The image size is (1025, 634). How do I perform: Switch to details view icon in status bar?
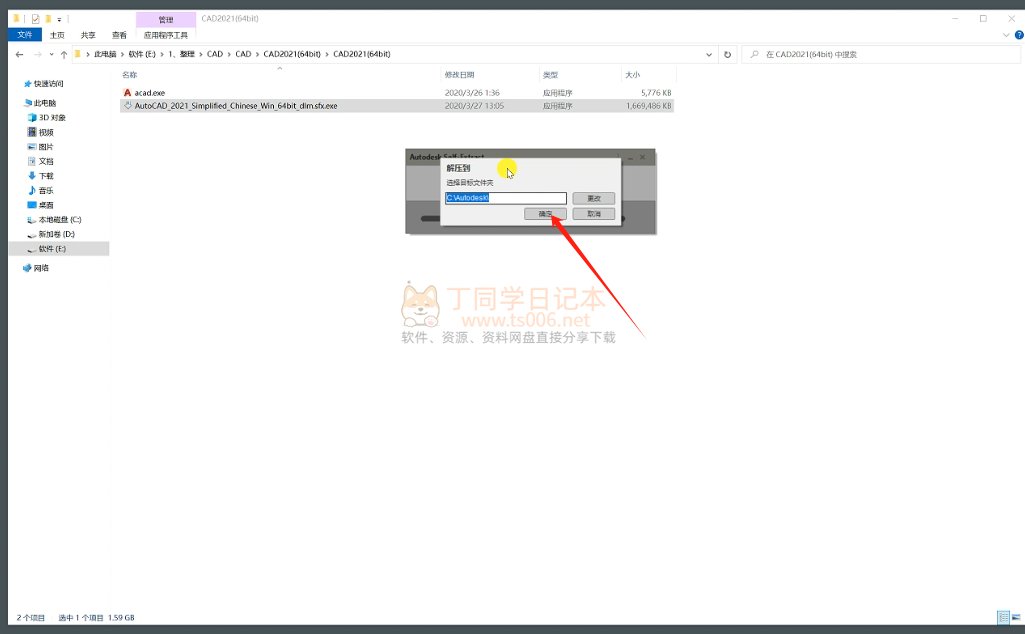1003,617
